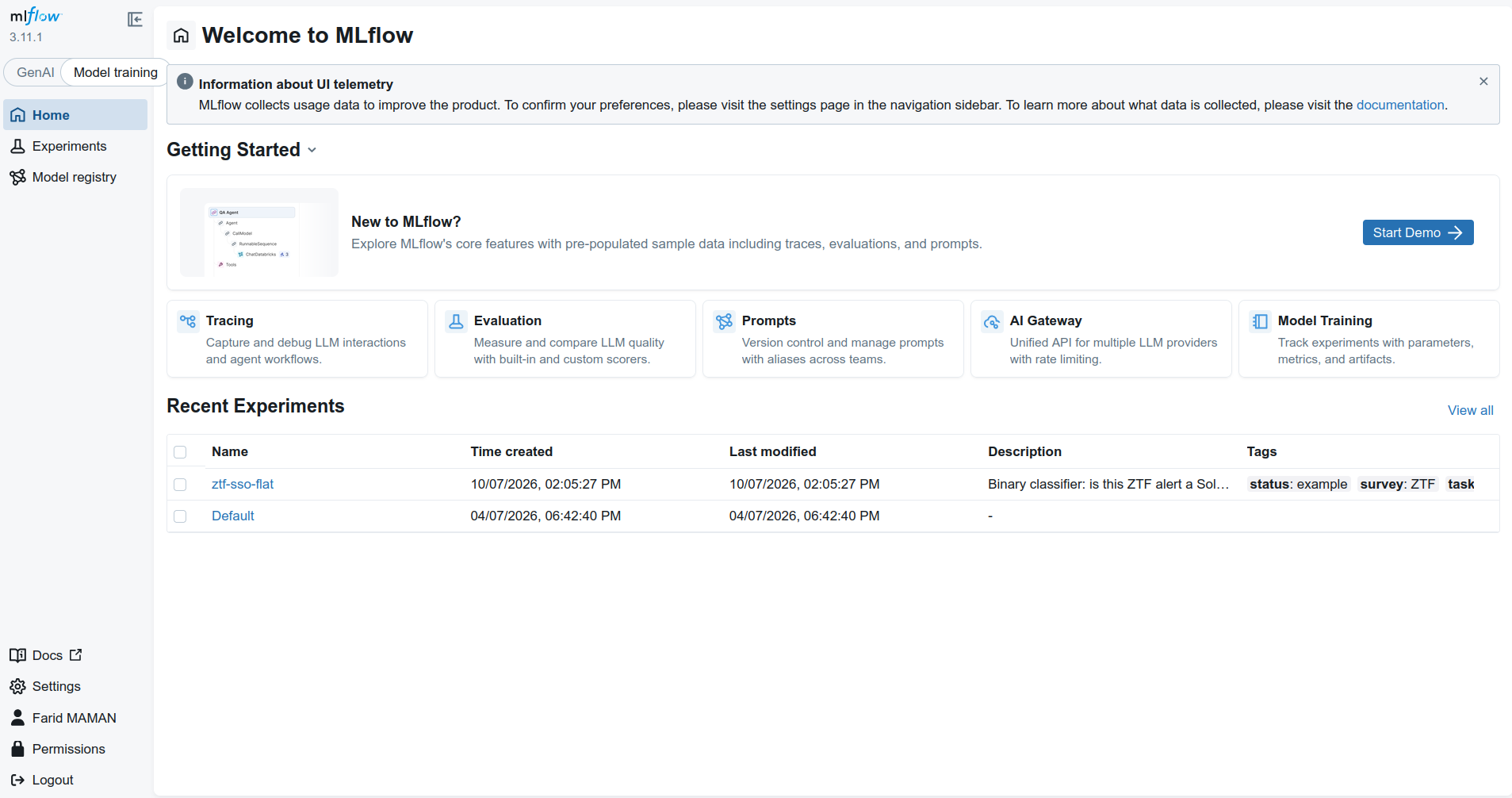Dismiss the UI telemetry information banner
The height and width of the screenshot is (798, 1512).
coord(1483,82)
